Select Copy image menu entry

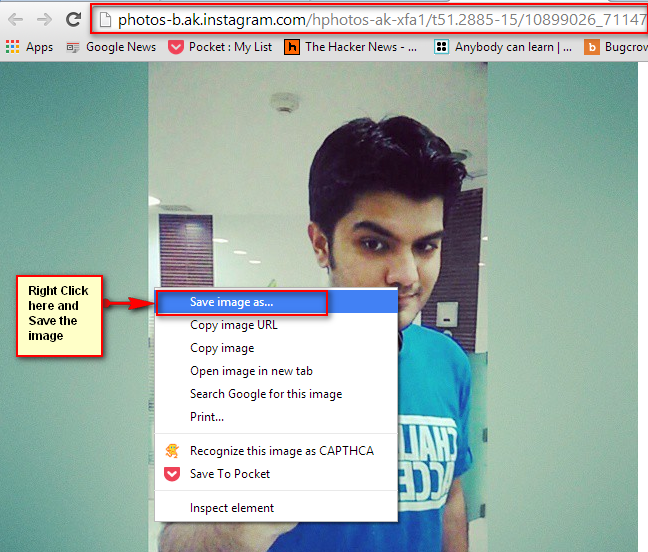click(x=276, y=348)
